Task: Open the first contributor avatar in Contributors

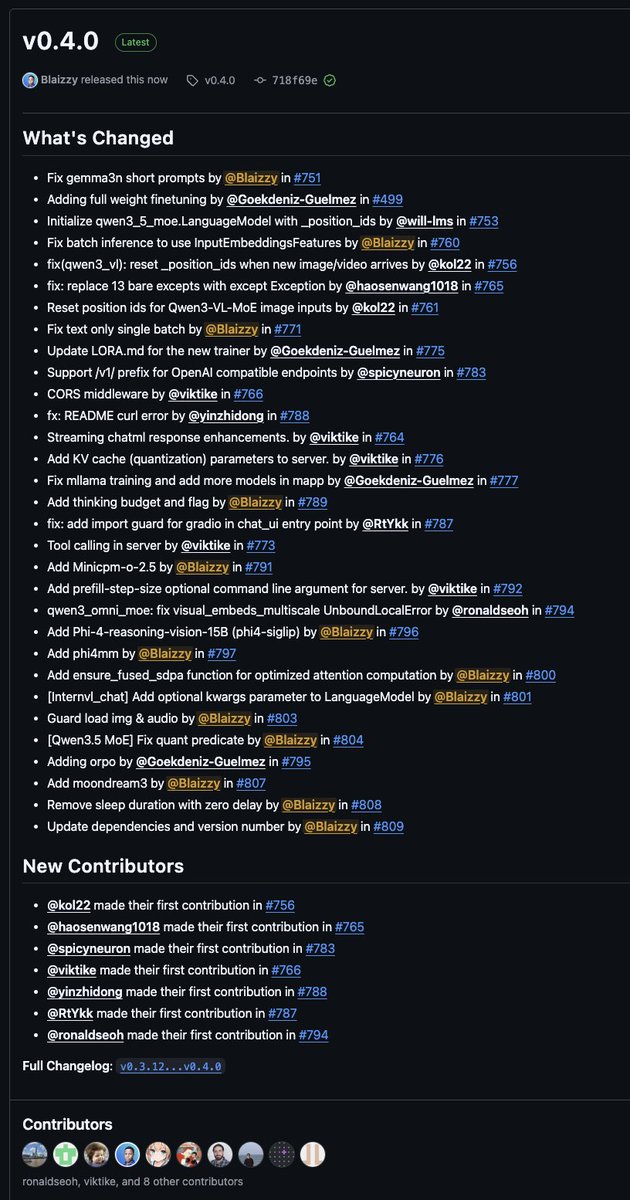Action: tap(35, 1154)
